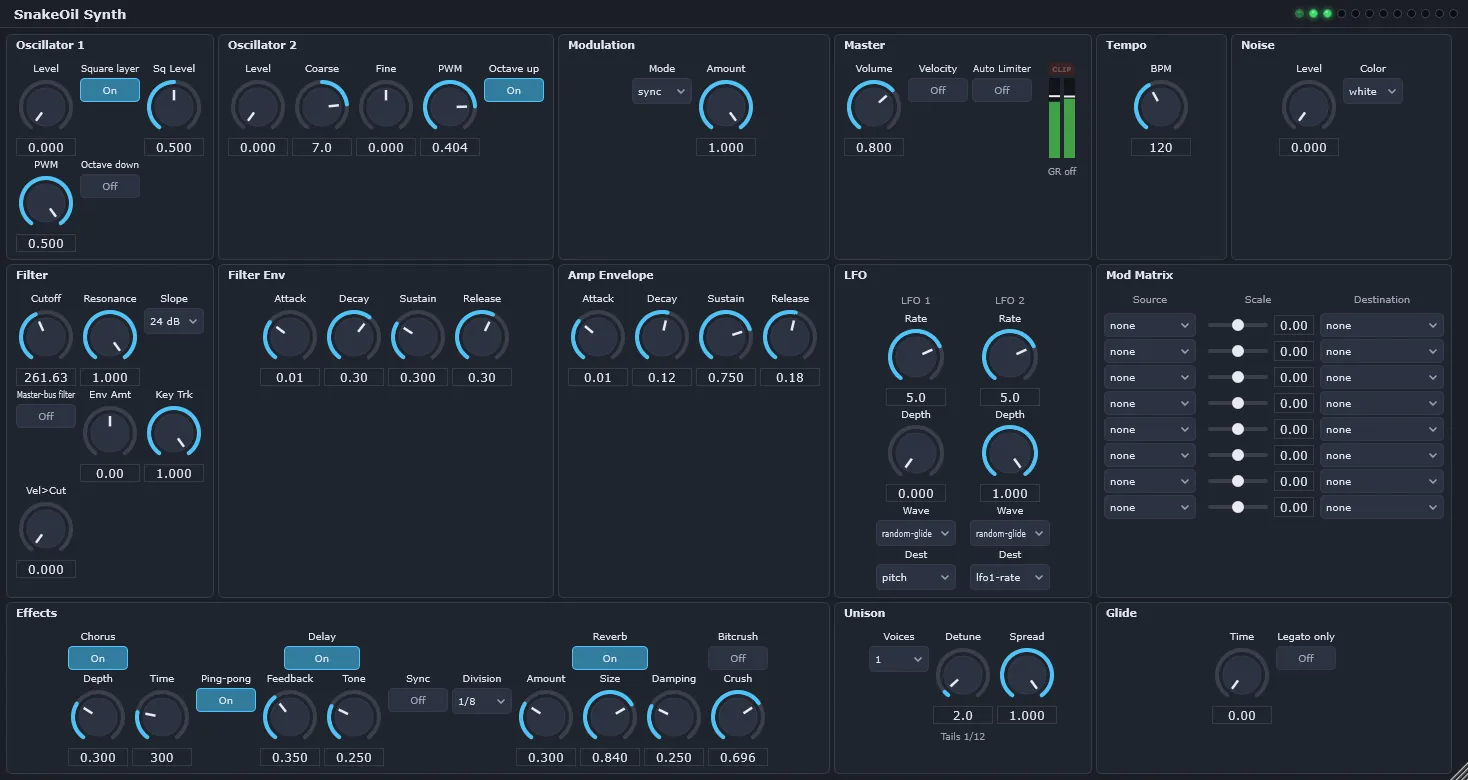Click the Unison Spread knob
This screenshot has width=1468, height=780.
click(x=1027, y=674)
